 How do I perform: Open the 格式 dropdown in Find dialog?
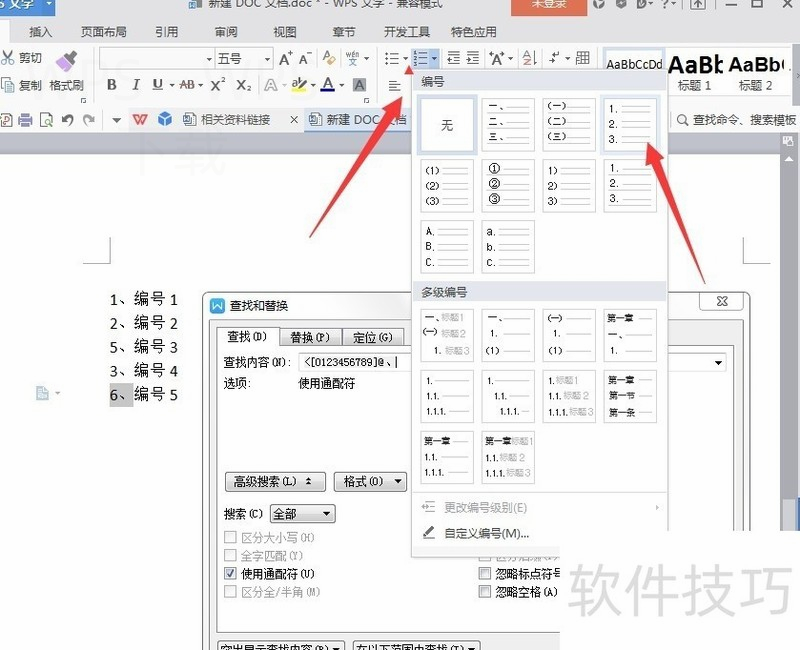tap(369, 482)
